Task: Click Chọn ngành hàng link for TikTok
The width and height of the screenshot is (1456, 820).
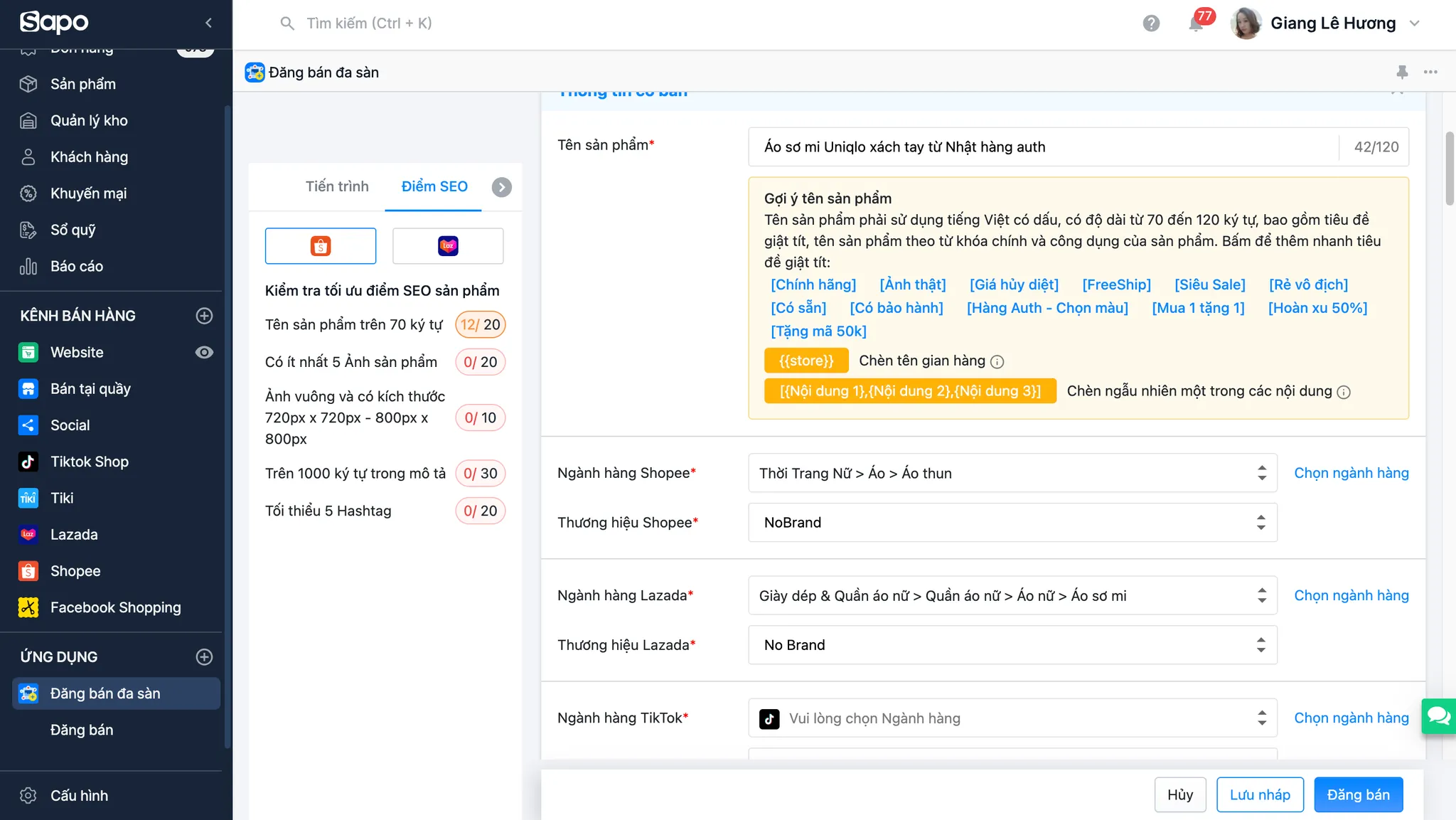Action: (1351, 718)
